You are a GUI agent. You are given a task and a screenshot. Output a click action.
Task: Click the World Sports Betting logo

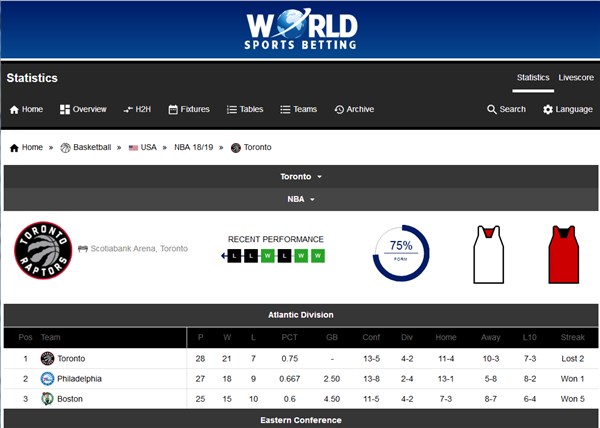click(301, 29)
